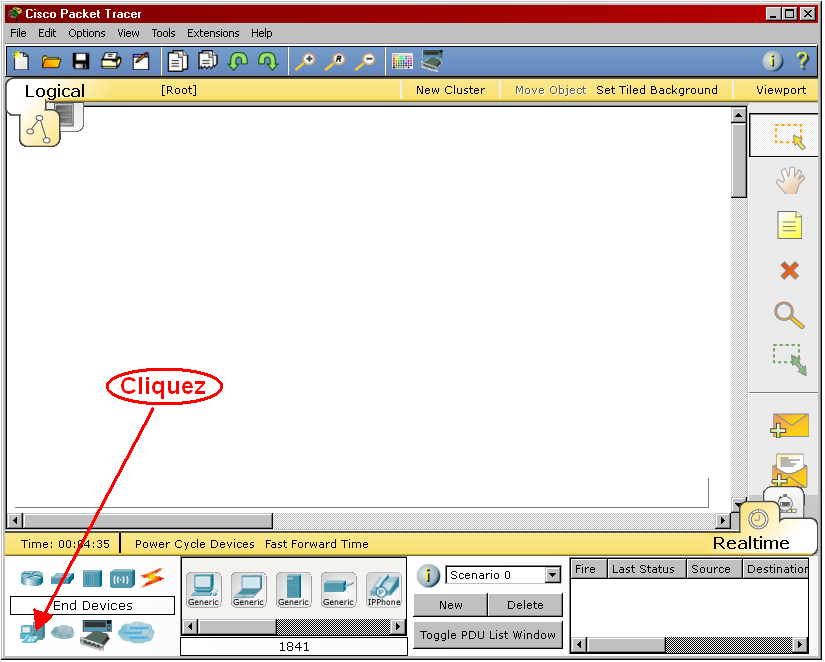Open the scenario information i icon
The width and height of the screenshot is (825, 662).
(428, 575)
